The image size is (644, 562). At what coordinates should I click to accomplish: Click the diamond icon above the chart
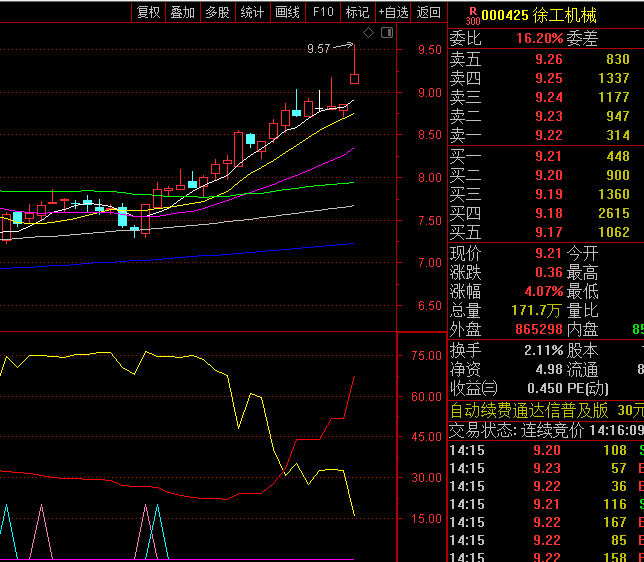(x=368, y=33)
